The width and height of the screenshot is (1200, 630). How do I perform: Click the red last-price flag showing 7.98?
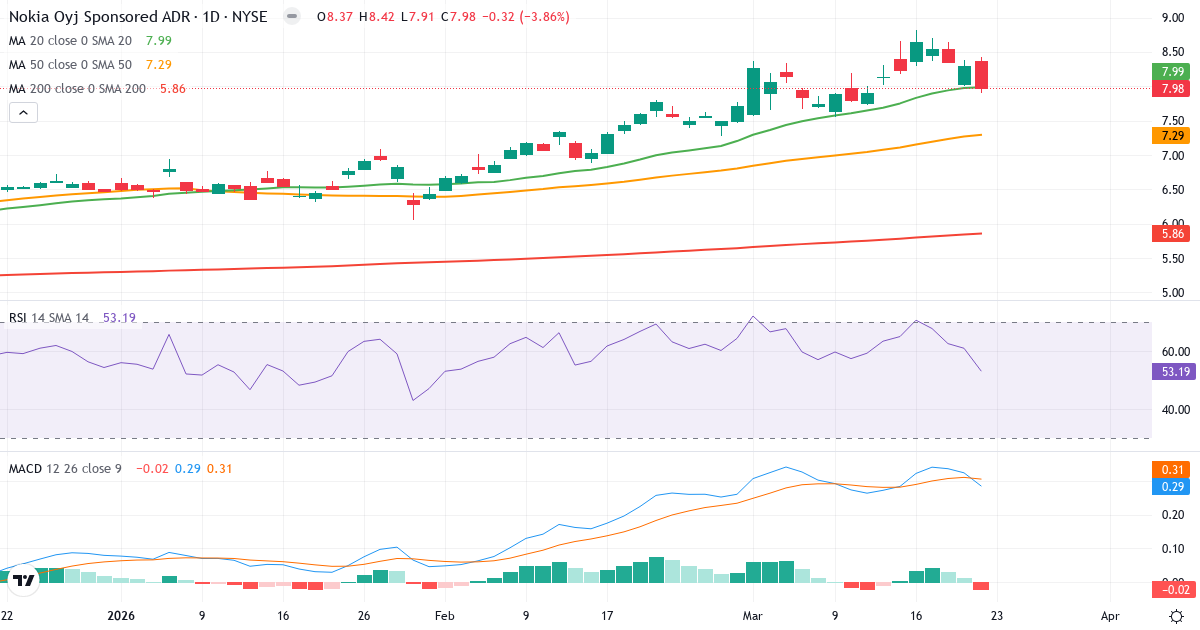1170,88
